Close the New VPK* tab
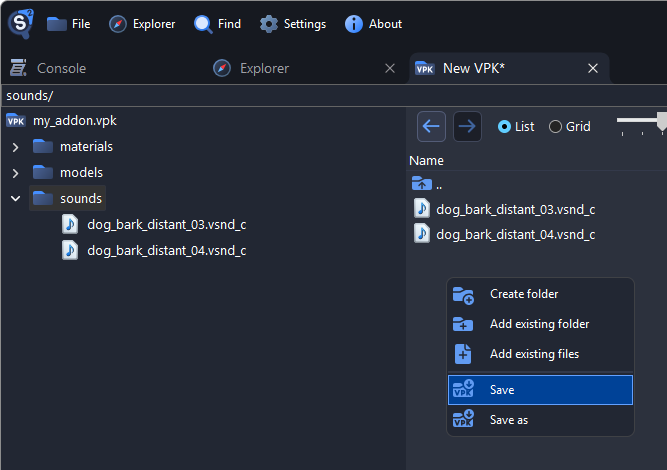Screen dimensions: 667x470 pyautogui.click(x=593, y=68)
